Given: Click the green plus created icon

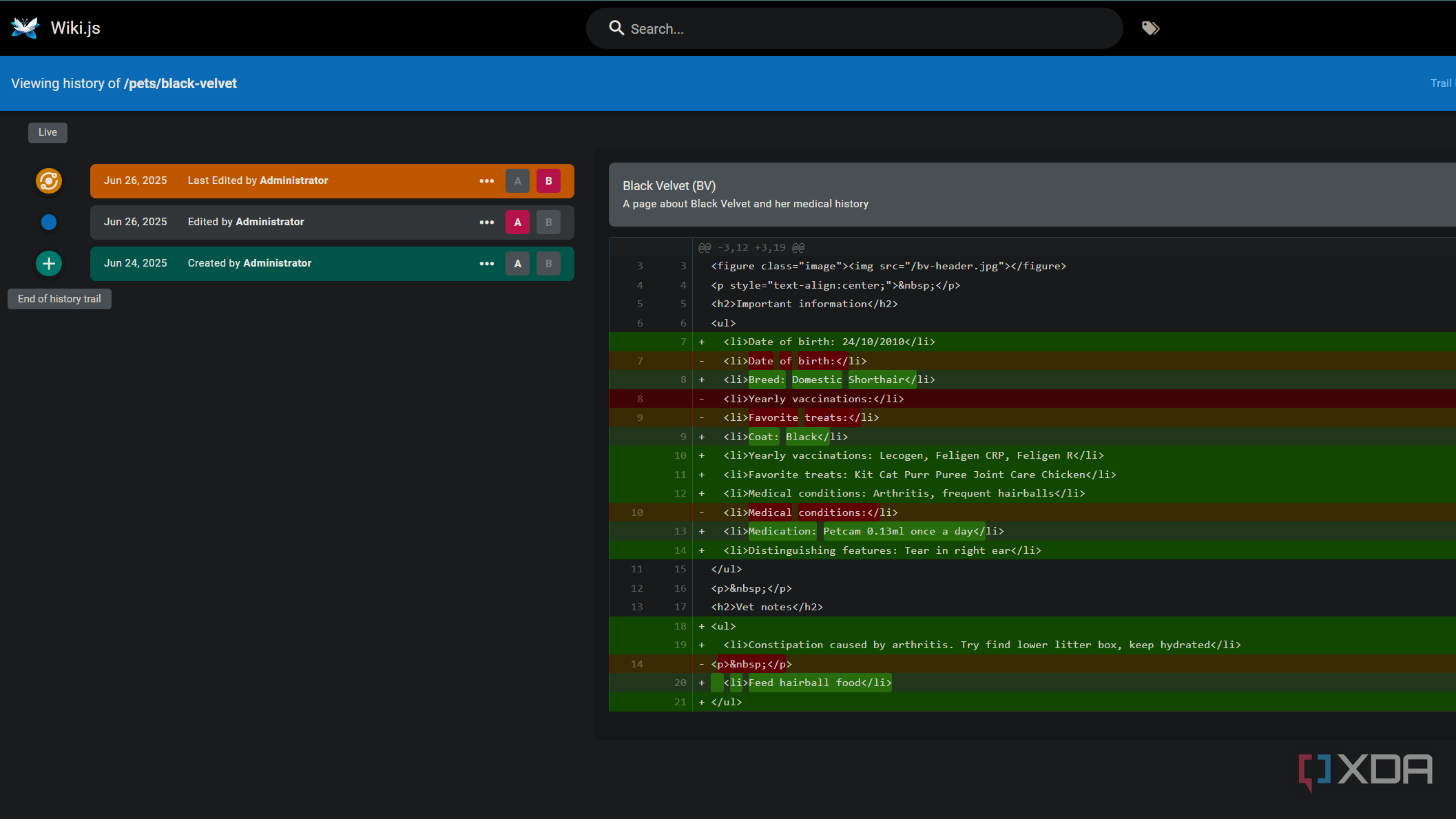Looking at the screenshot, I should pos(49,263).
